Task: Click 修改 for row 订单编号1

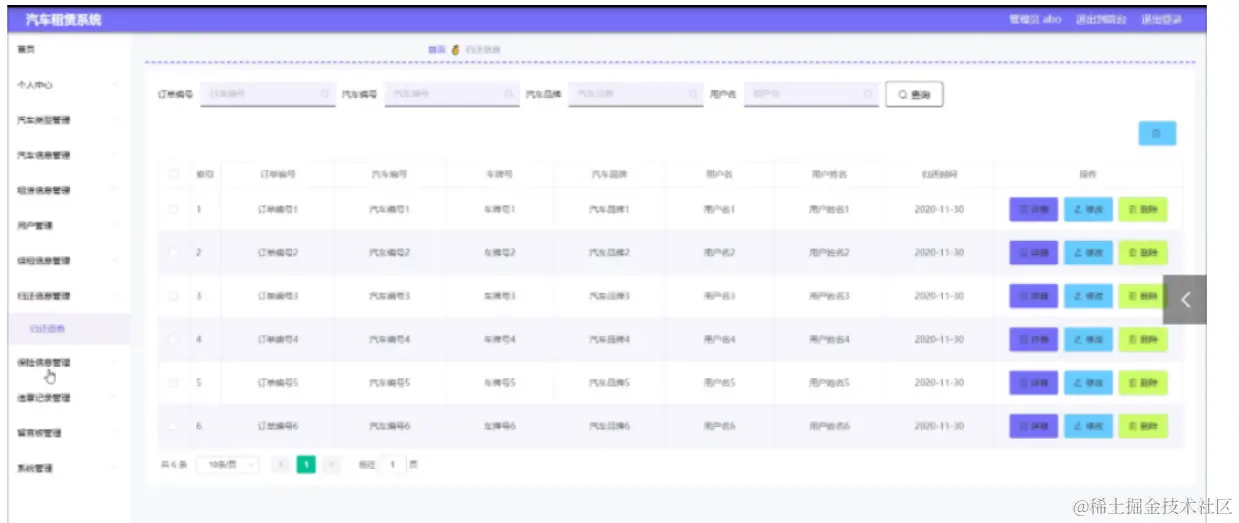Action: pyautogui.click(x=1088, y=210)
